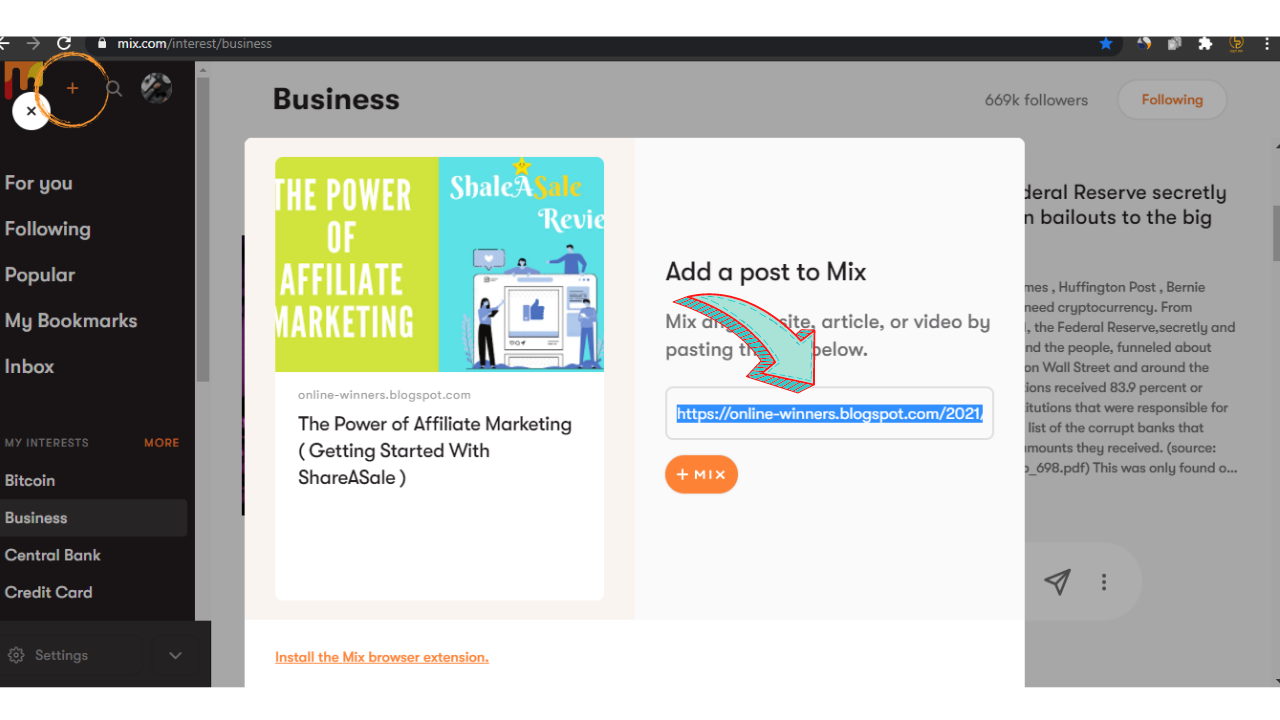Select the Central Bank interest

point(53,555)
